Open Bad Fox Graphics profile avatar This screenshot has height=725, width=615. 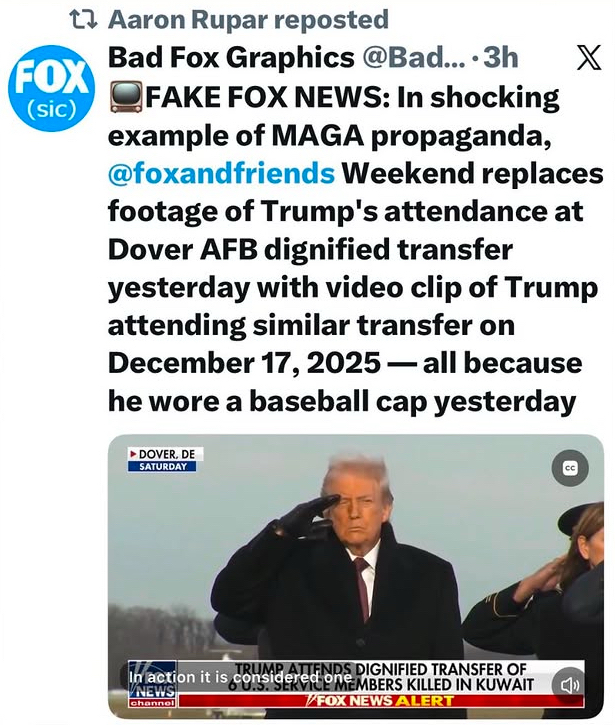[x=51, y=88]
